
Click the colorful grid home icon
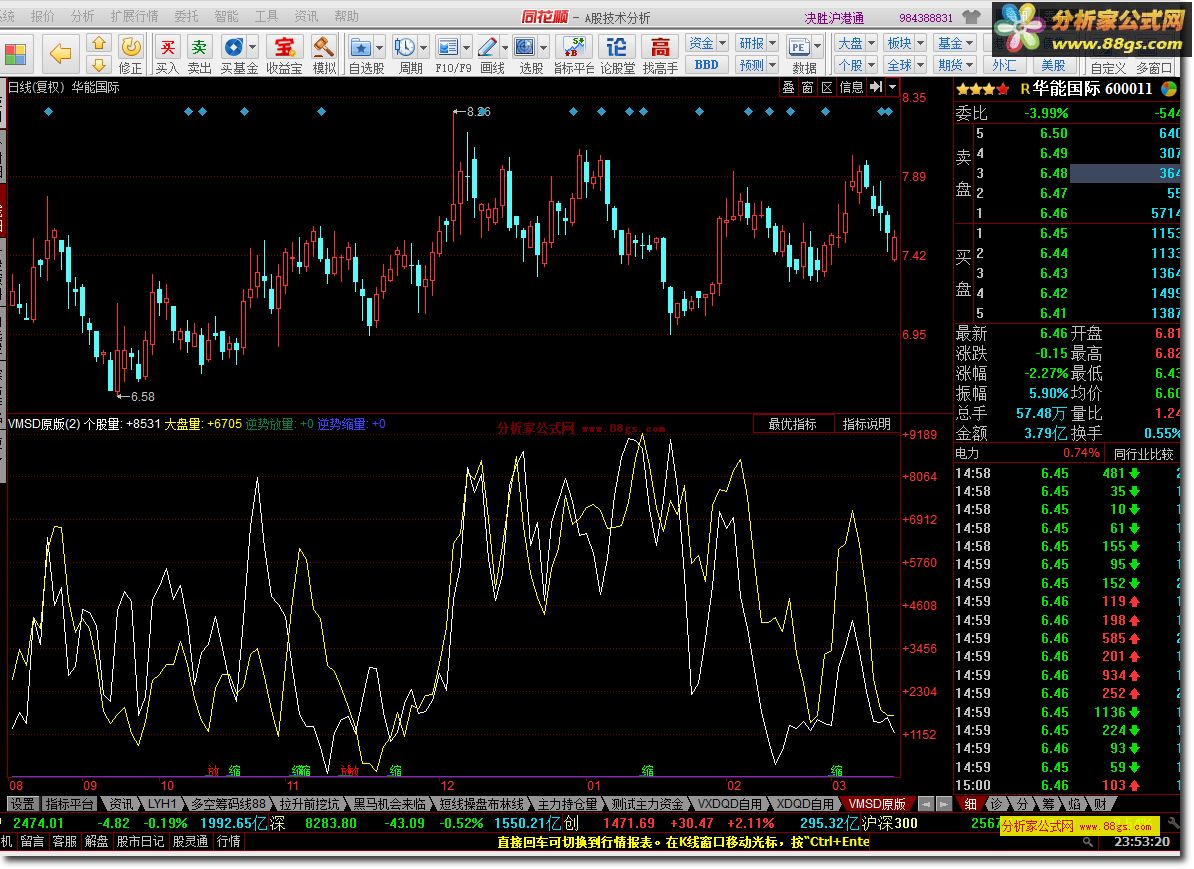tap(15, 55)
